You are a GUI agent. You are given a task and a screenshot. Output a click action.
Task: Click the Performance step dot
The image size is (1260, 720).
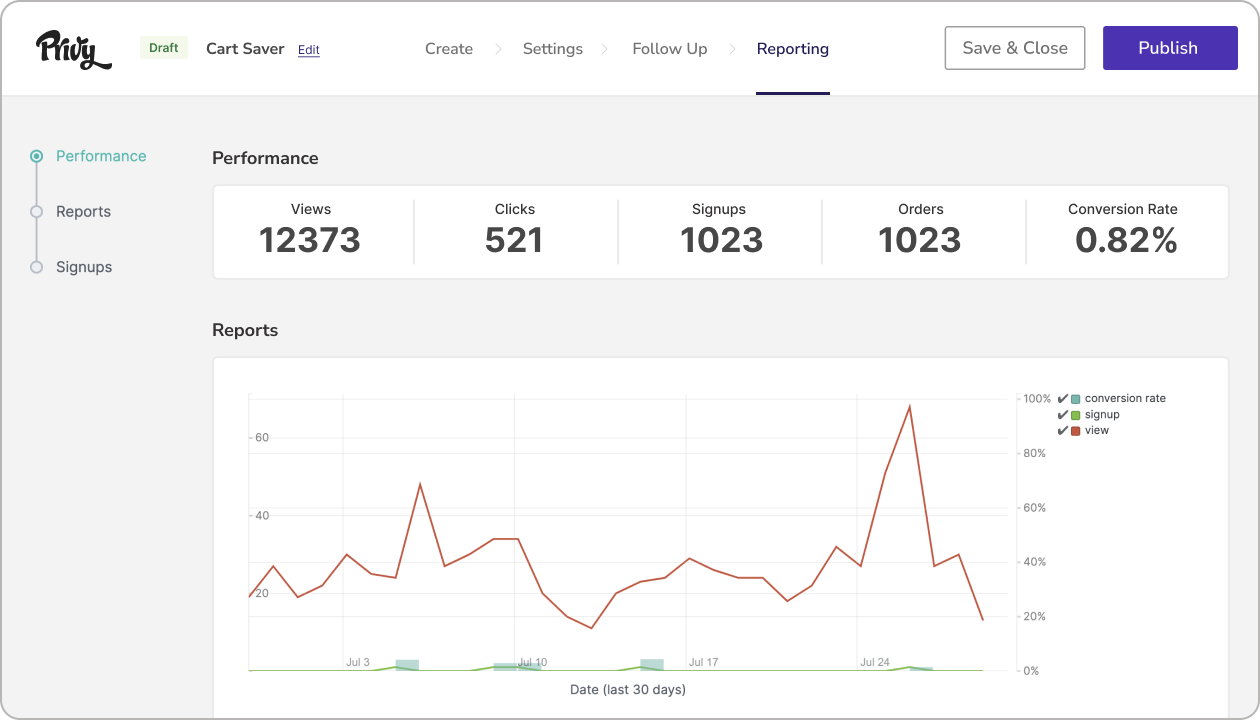tap(37, 156)
